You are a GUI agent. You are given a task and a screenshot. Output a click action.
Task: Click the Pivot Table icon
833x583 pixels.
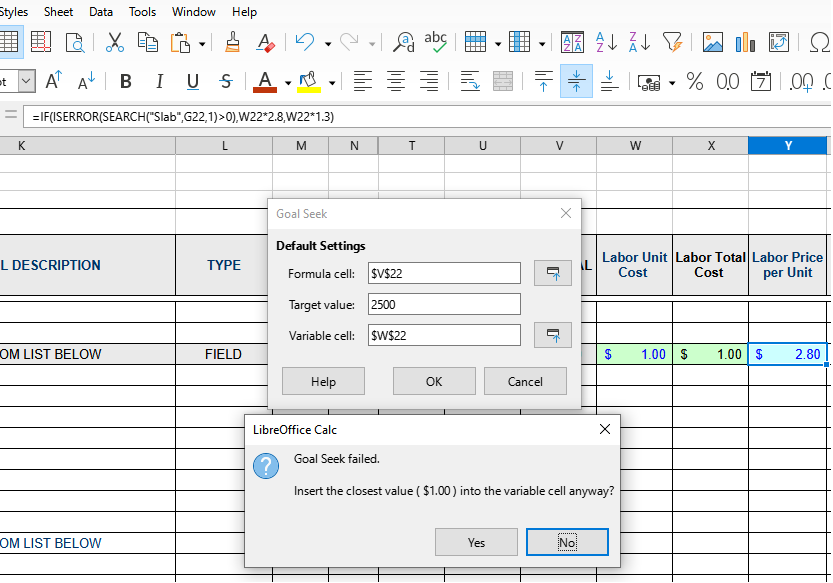click(778, 43)
